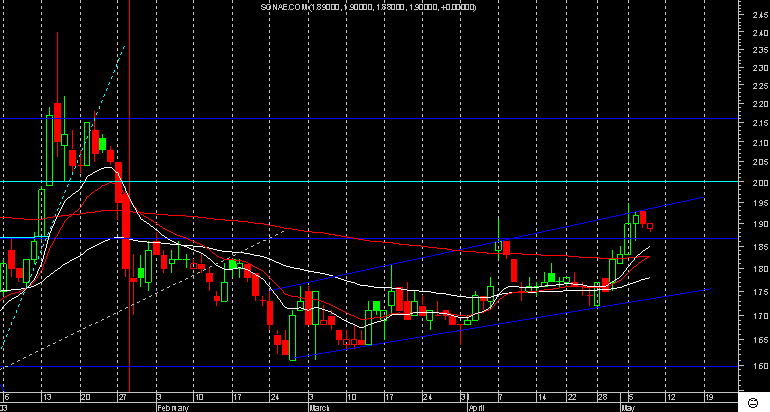Select the 2.40 price axis label
The image size is (770, 412).
(x=760, y=33)
